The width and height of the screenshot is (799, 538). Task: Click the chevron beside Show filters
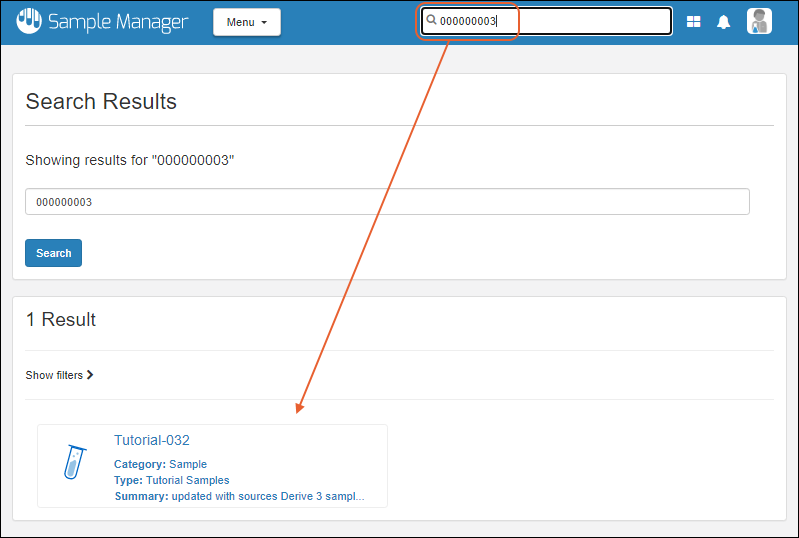click(90, 375)
